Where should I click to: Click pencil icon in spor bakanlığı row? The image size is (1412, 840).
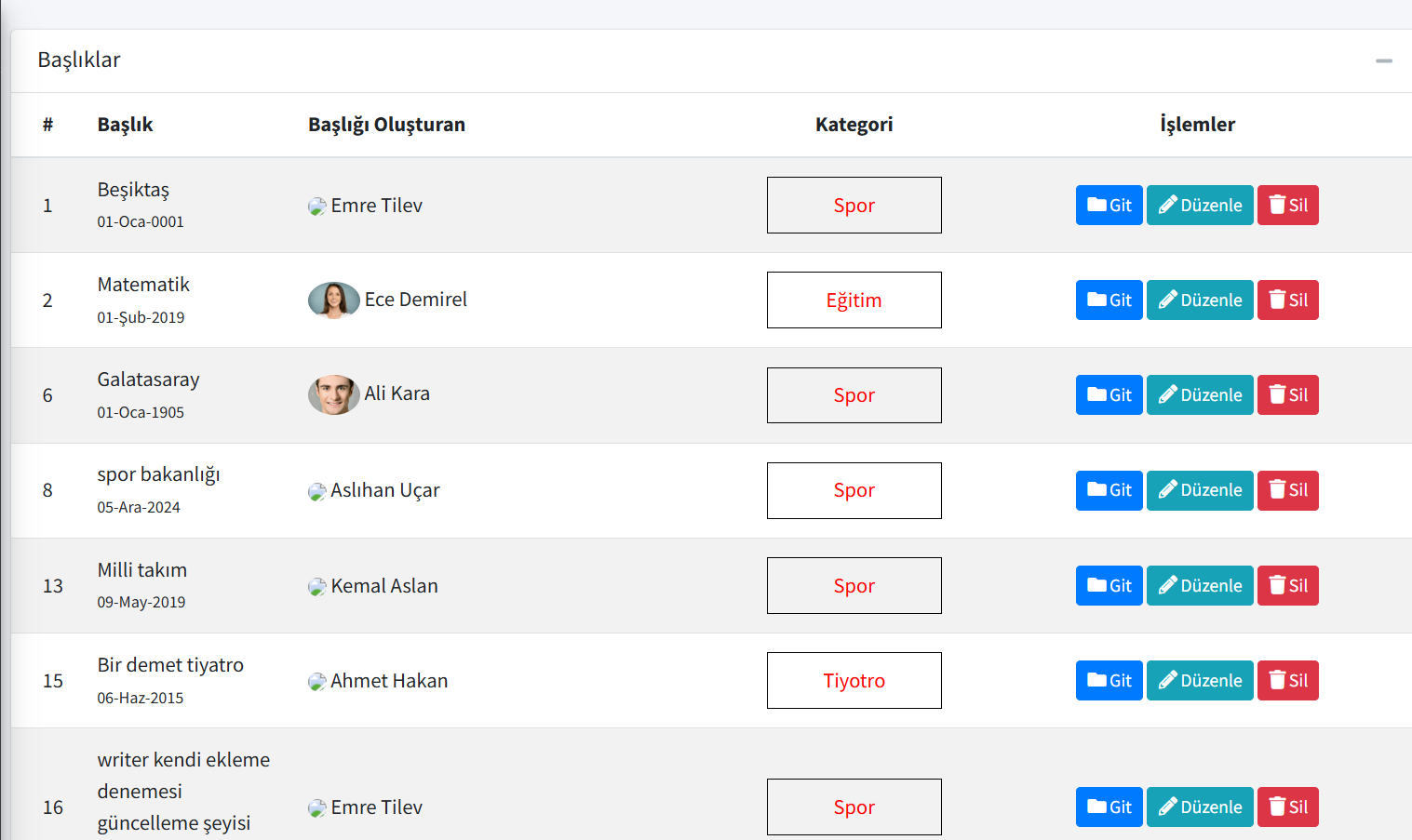click(1168, 490)
